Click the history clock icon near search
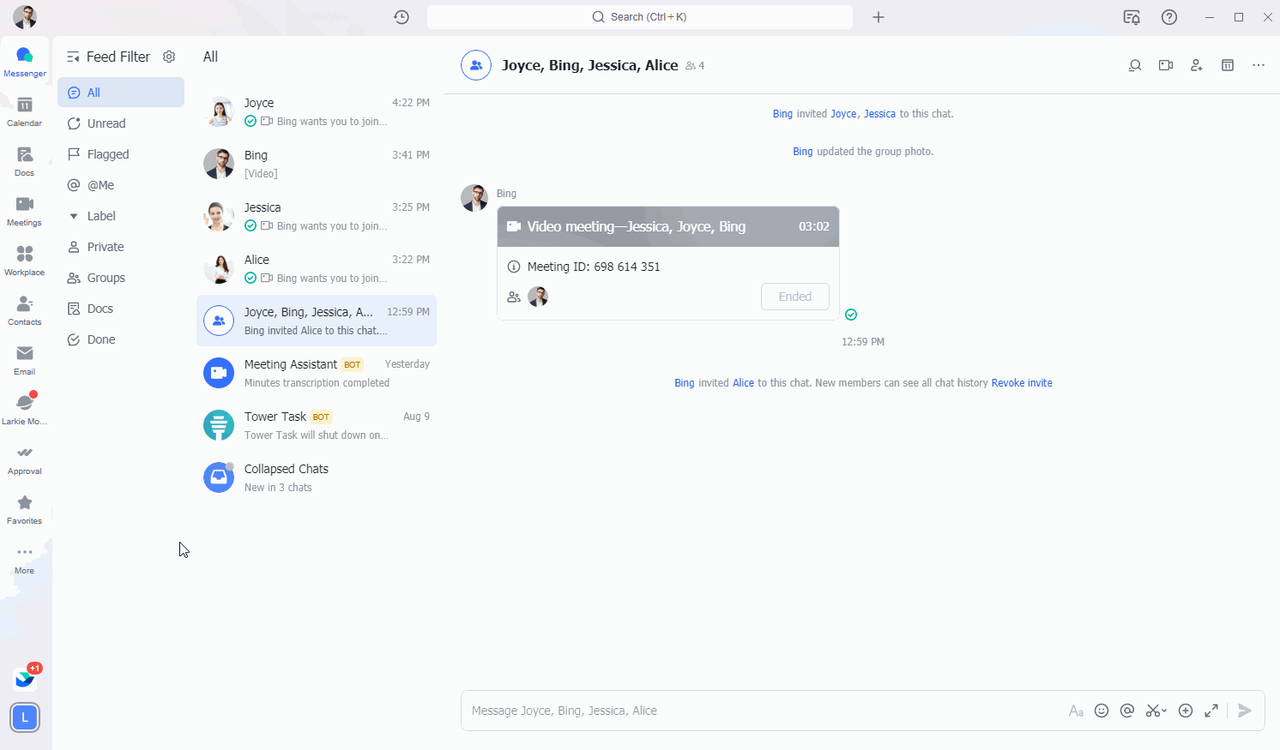 401,17
